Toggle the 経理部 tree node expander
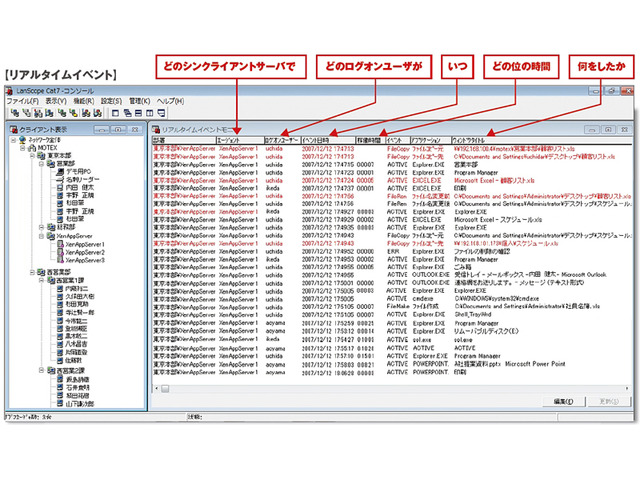Viewport: 640px width, 480px height. [x=41, y=227]
